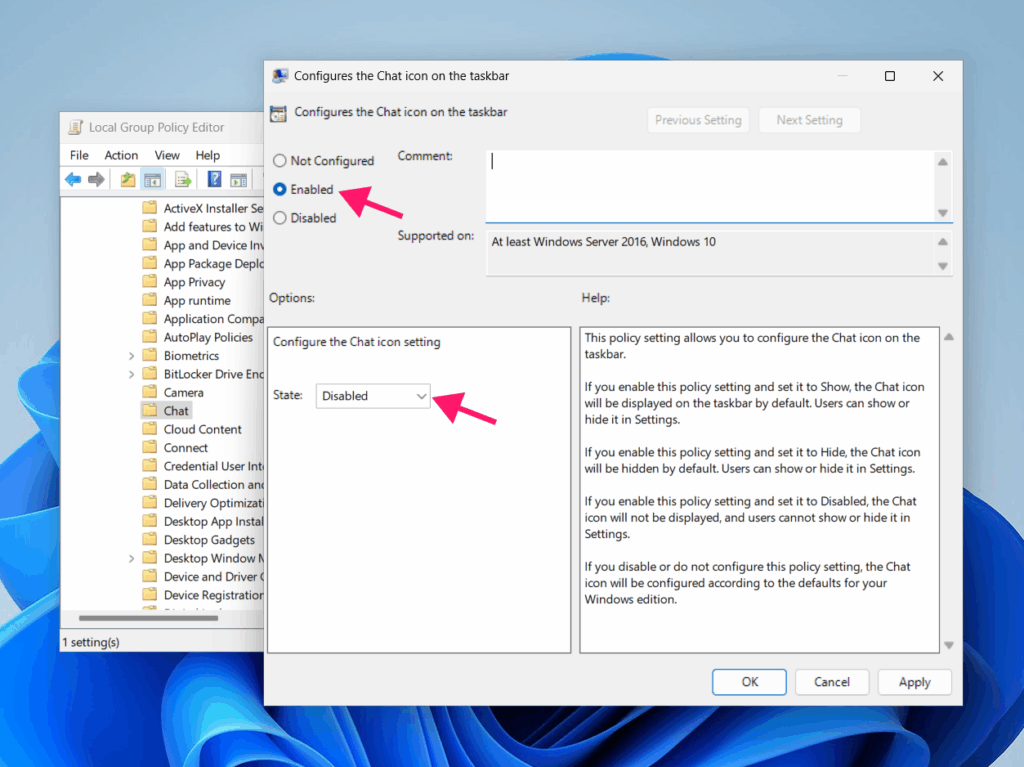This screenshot has width=1024, height=767.
Task: Close the Chat icon policy dialog
Action: 938,76
